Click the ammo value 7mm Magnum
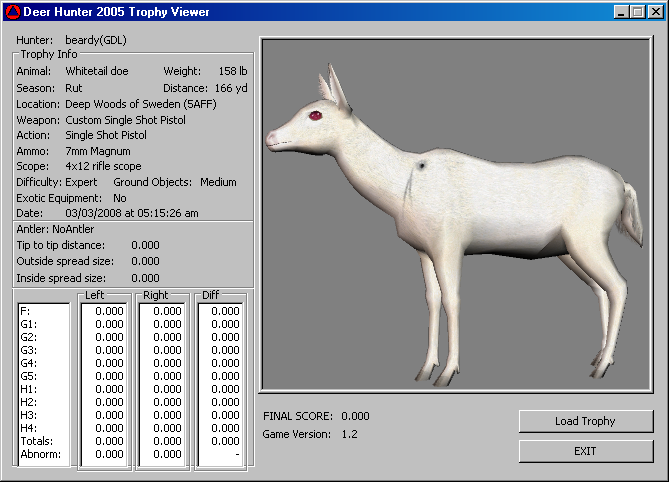This screenshot has width=669, height=482. point(98,151)
